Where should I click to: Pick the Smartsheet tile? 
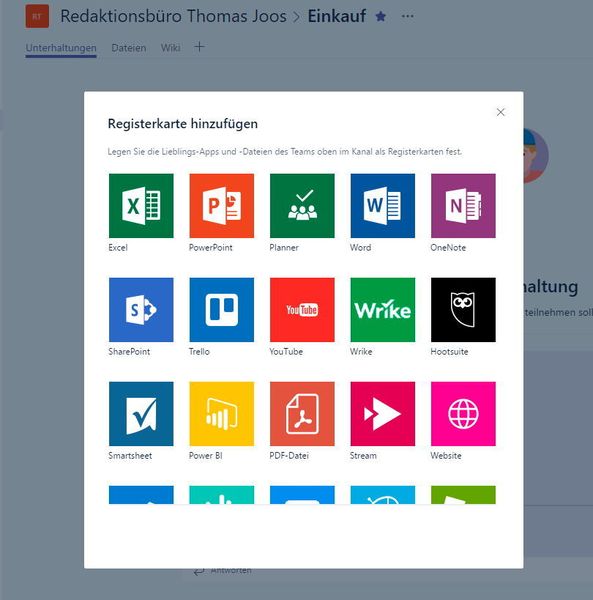coord(141,414)
